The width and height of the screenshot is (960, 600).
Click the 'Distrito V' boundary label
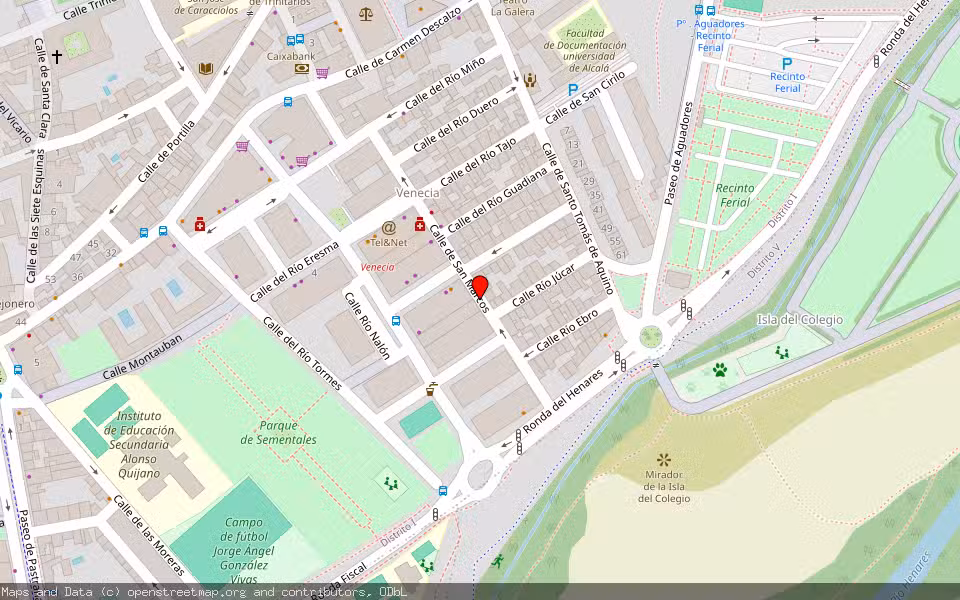coord(763,261)
